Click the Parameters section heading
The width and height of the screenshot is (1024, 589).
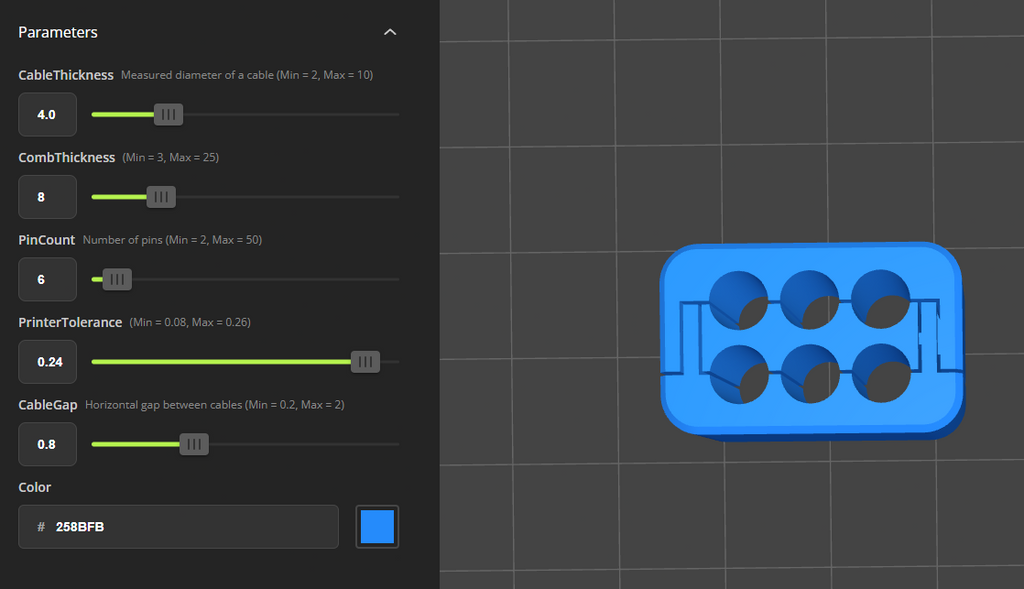coord(57,32)
